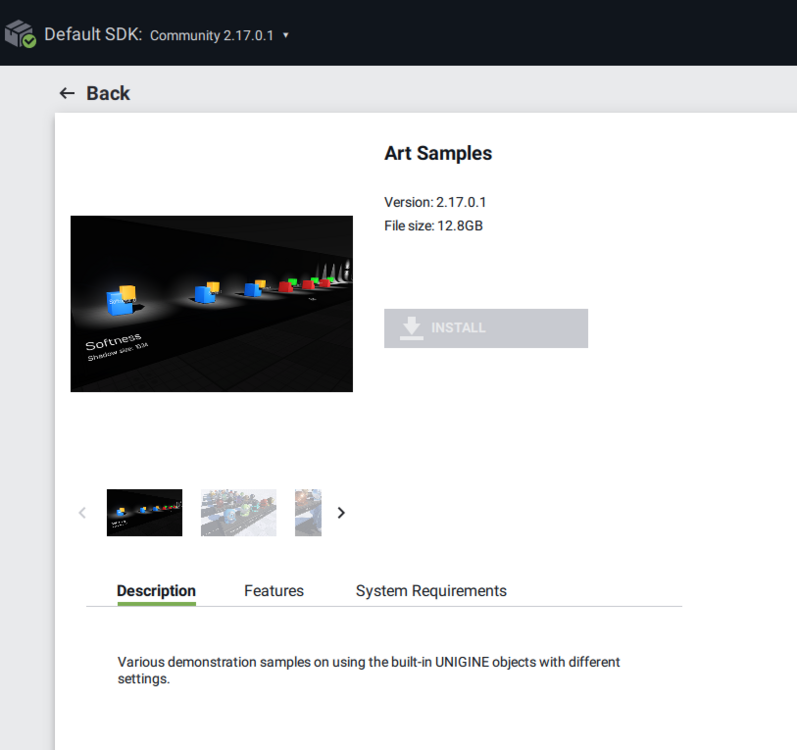This screenshot has height=750, width=797.
Task: Click the left arrow beside Back
Action: click(x=67, y=93)
